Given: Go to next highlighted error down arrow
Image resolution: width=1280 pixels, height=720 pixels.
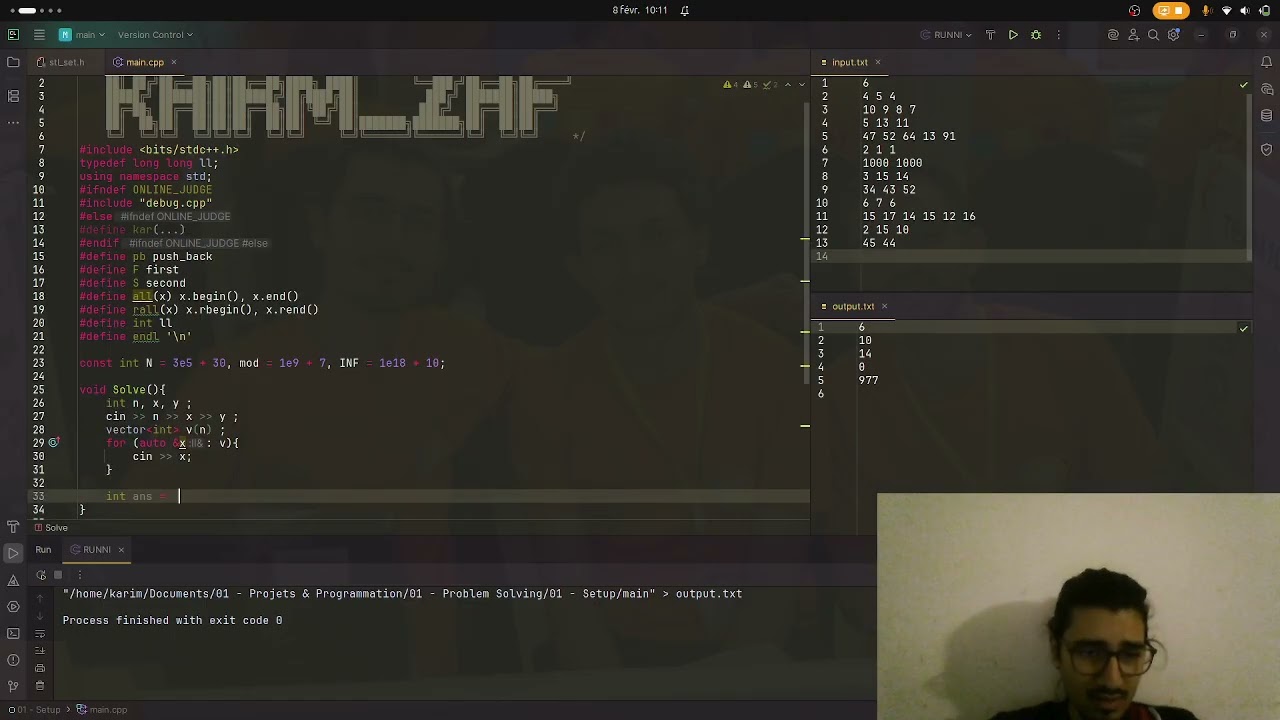Looking at the screenshot, I should pos(802,85).
